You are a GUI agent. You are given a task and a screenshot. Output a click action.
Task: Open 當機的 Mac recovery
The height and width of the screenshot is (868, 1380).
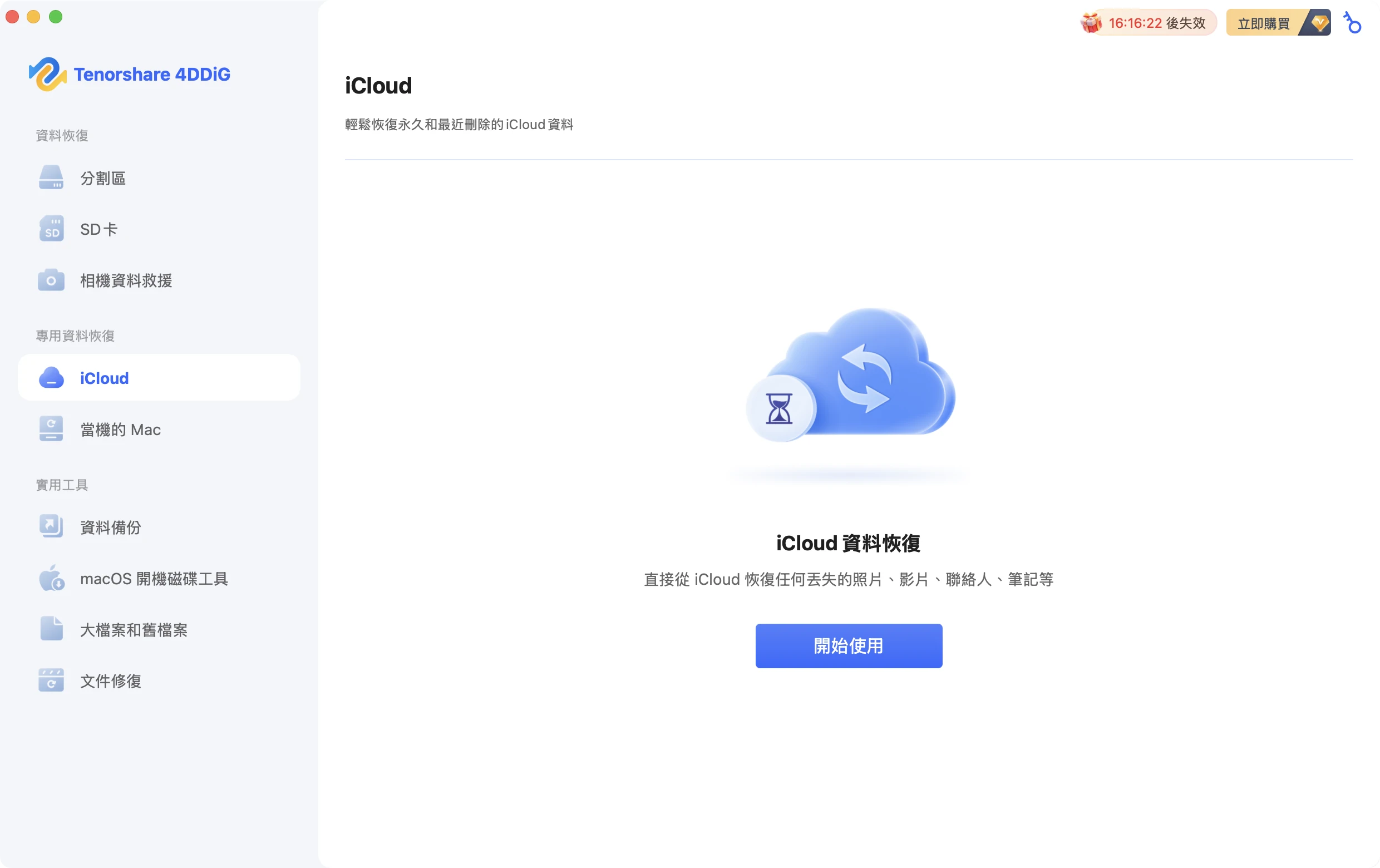159,429
